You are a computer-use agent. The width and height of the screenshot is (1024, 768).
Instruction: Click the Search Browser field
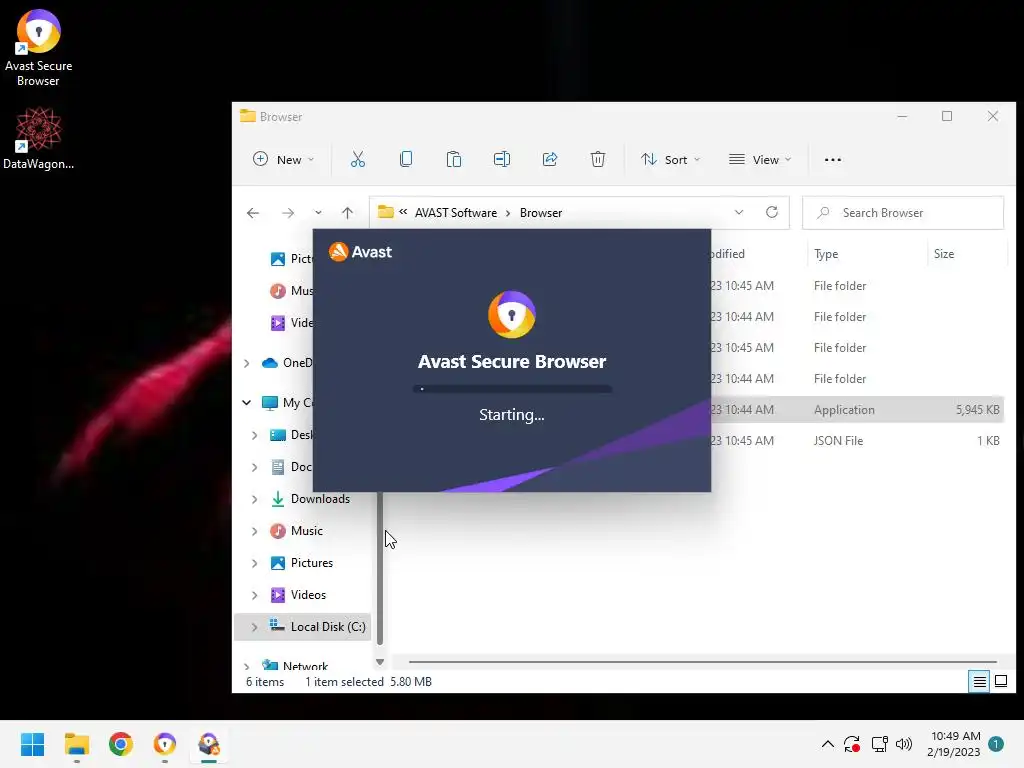[x=903, y=213]
